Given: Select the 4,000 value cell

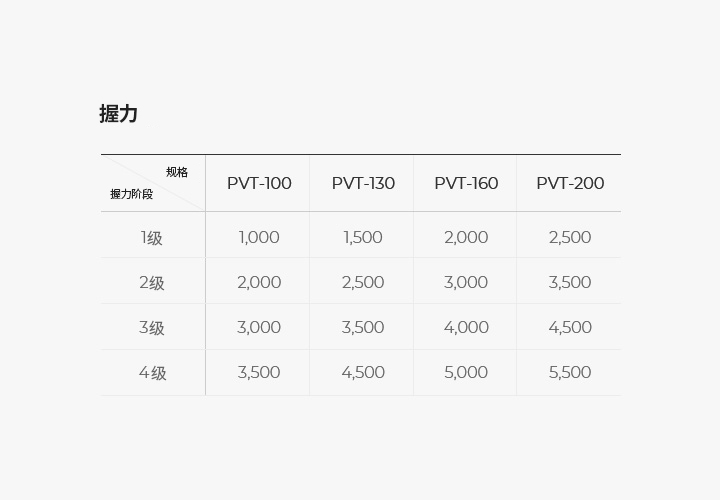Looking at the screenshot, I should [x=466, y=327].
